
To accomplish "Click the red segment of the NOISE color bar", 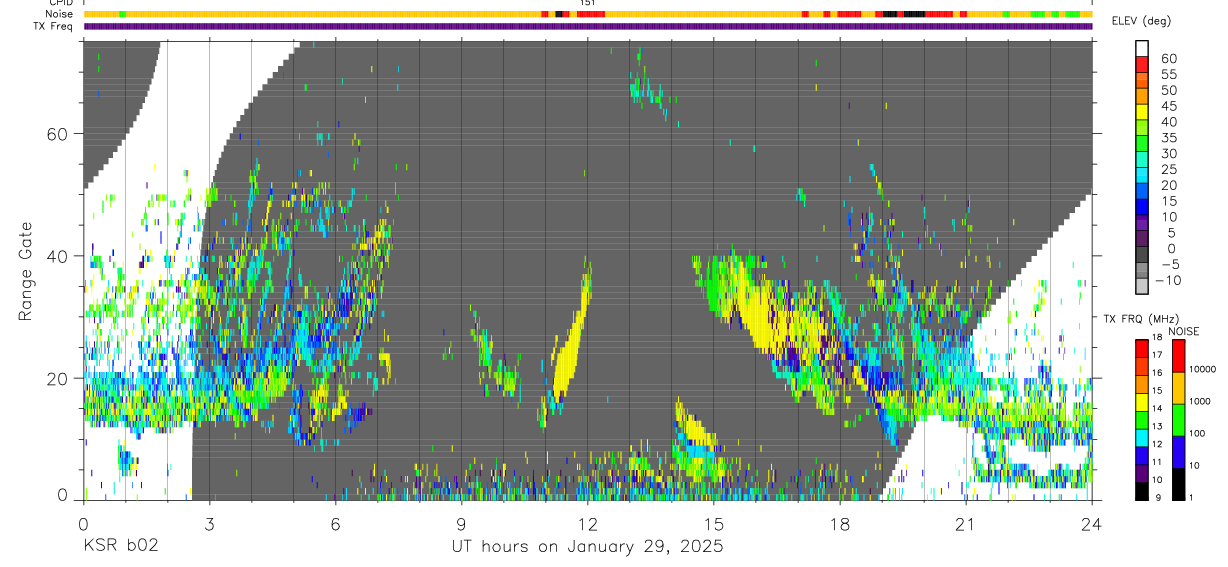I will point(1178,356).
